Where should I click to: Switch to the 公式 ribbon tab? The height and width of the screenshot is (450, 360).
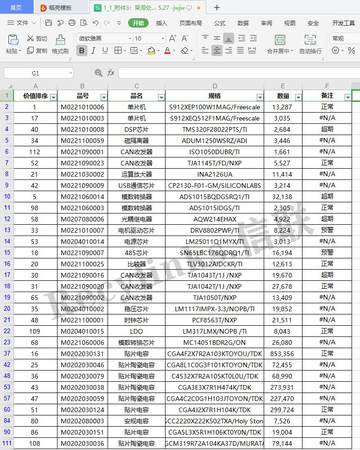220,23
